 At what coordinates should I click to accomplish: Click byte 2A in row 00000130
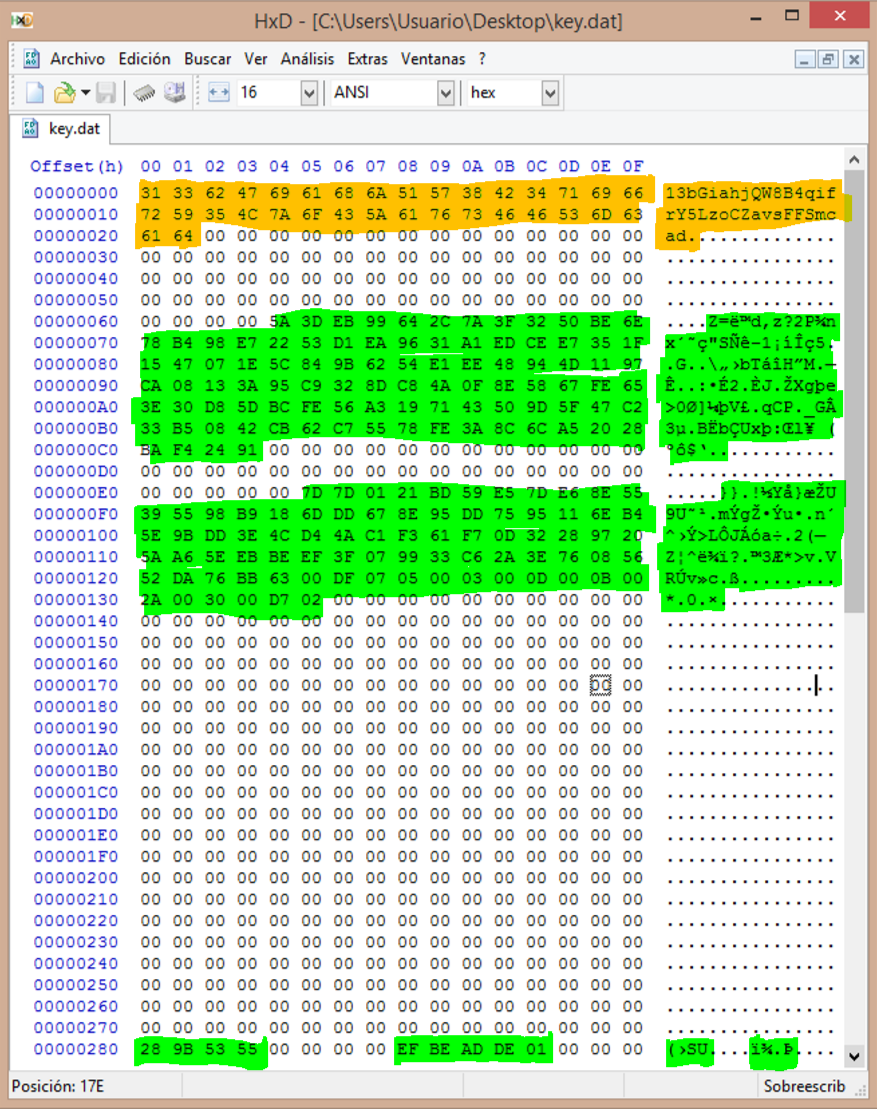(151, 600)
